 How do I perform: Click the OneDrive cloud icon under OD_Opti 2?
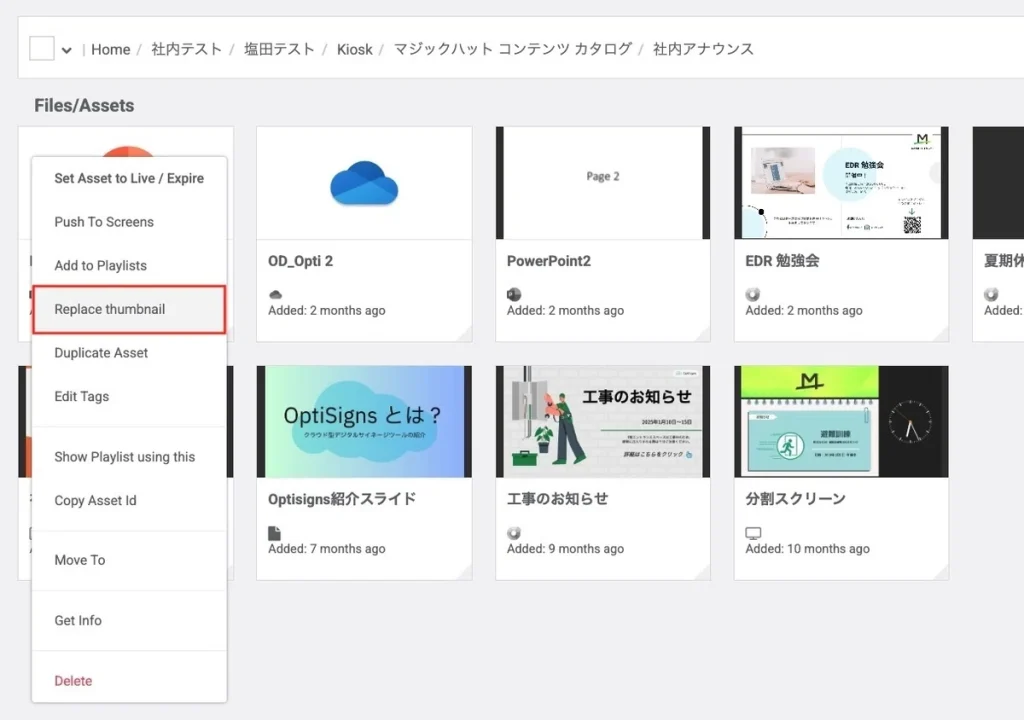tap(275, 294)
